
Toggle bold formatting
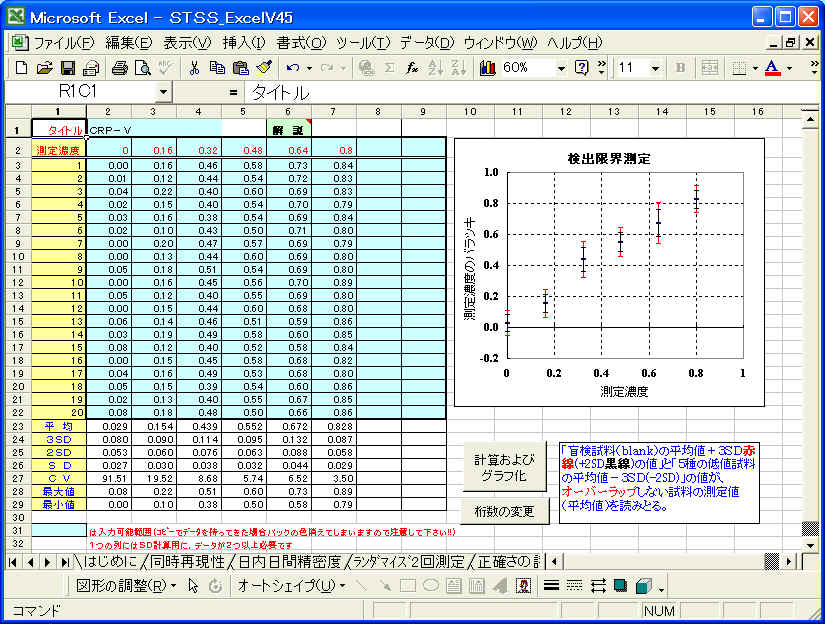coord(680,68)
